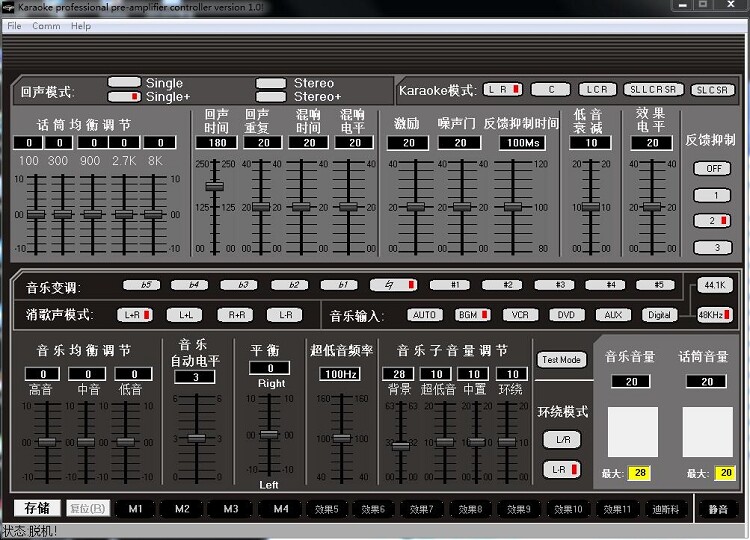This screenshot has height=540, width=750.
Task: Select L+R vocal cancel mode
Action: [135, 315]
